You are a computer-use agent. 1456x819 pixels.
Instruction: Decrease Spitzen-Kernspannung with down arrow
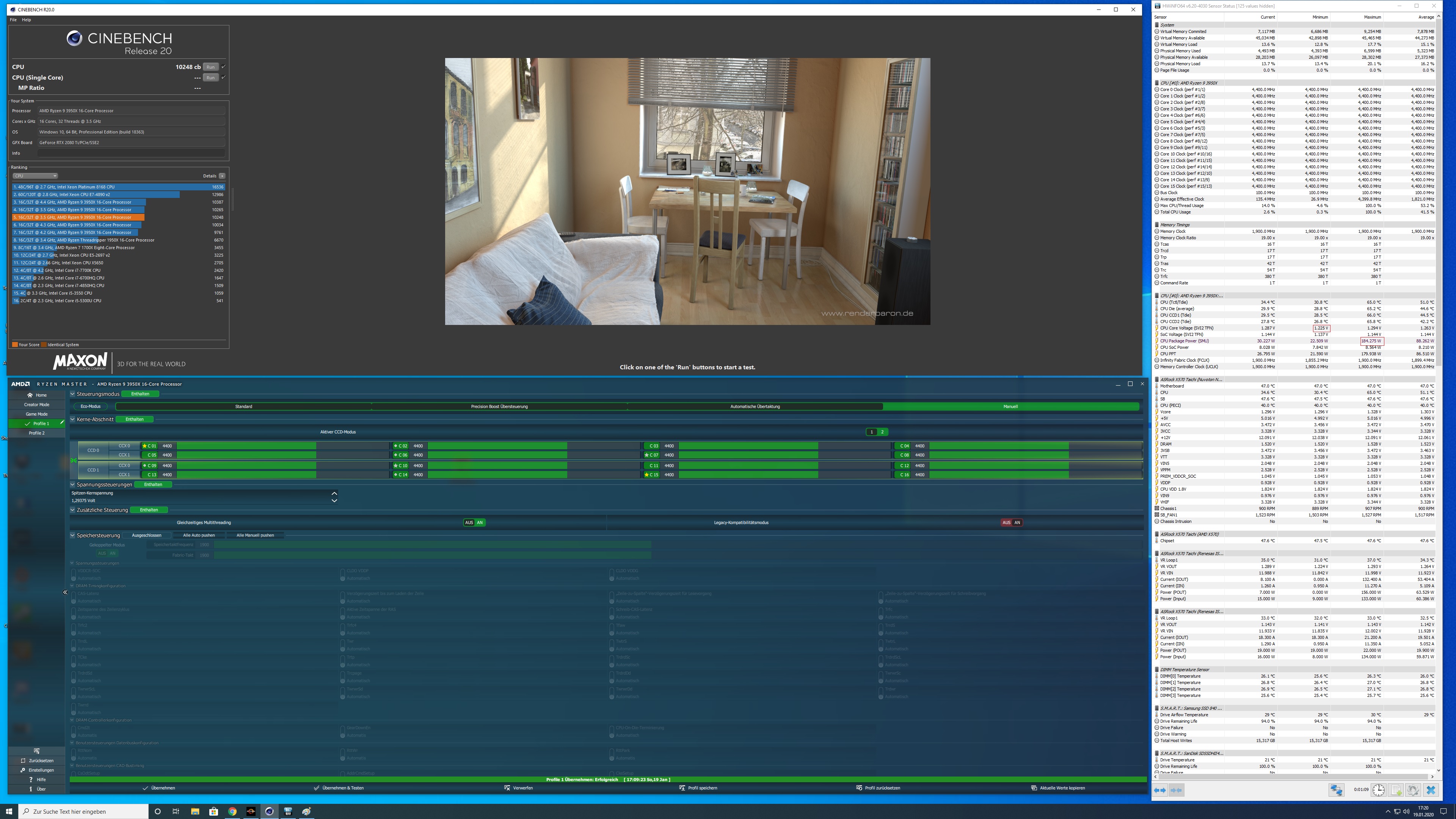[334, 500]
